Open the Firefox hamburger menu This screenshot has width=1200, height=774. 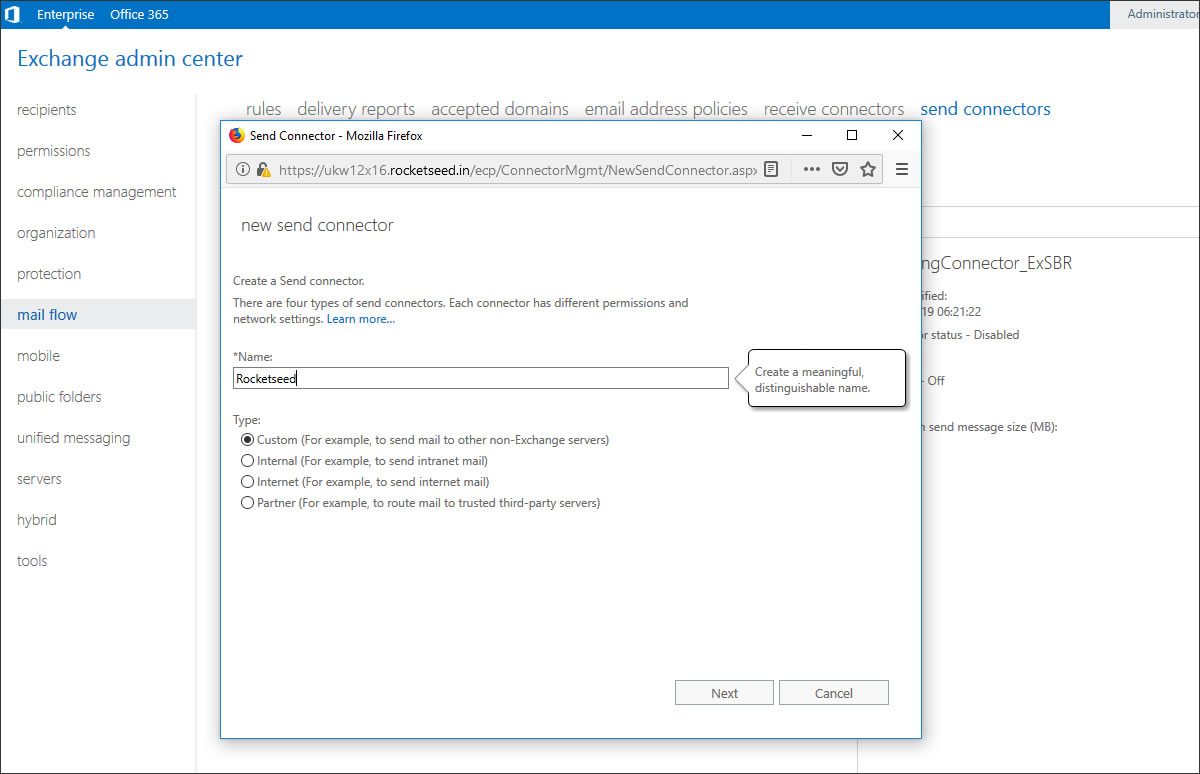[x=902, y=170]
